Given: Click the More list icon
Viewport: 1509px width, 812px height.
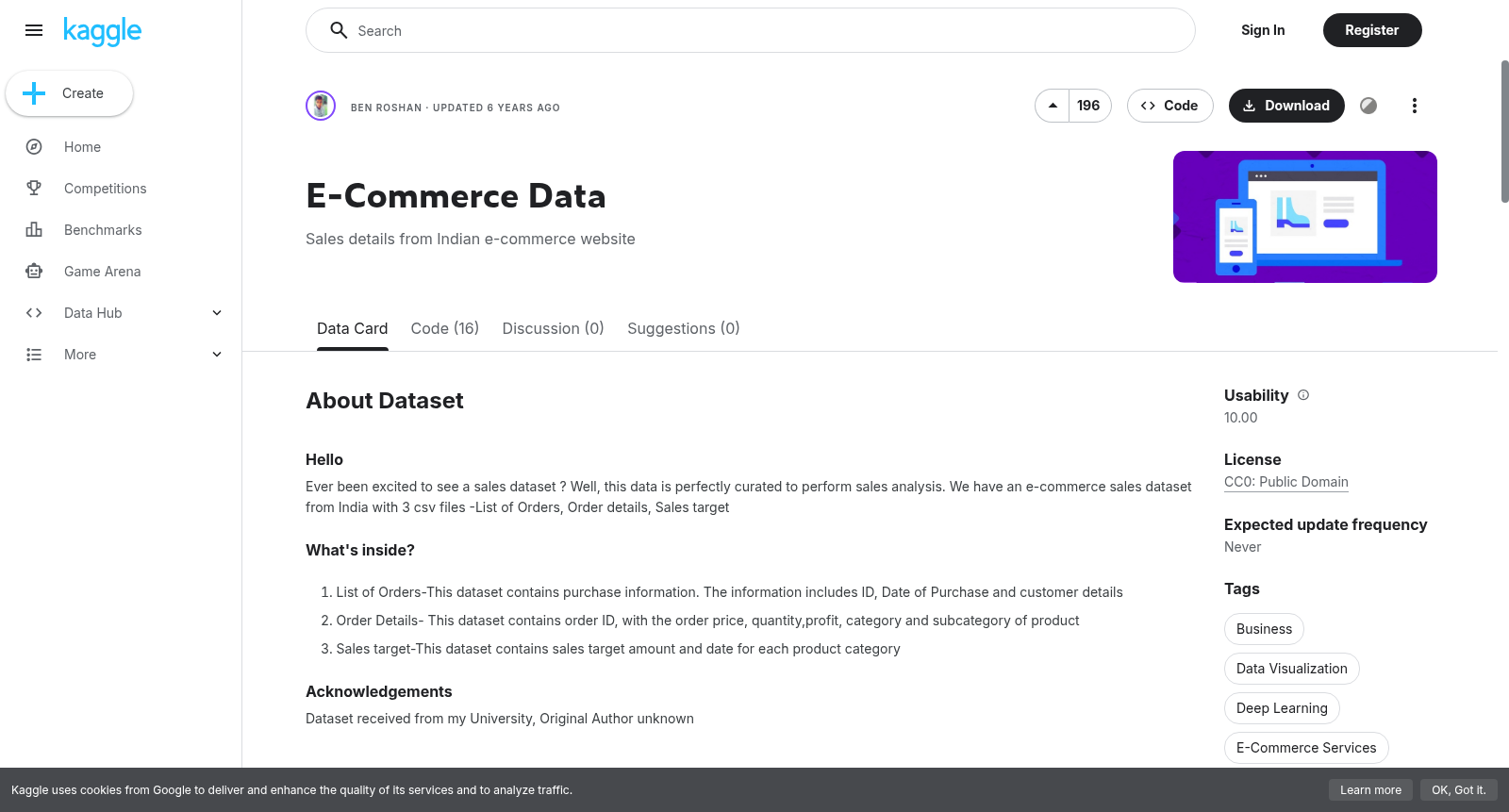Looking at the screenshot, I should [x=34, y=355].
